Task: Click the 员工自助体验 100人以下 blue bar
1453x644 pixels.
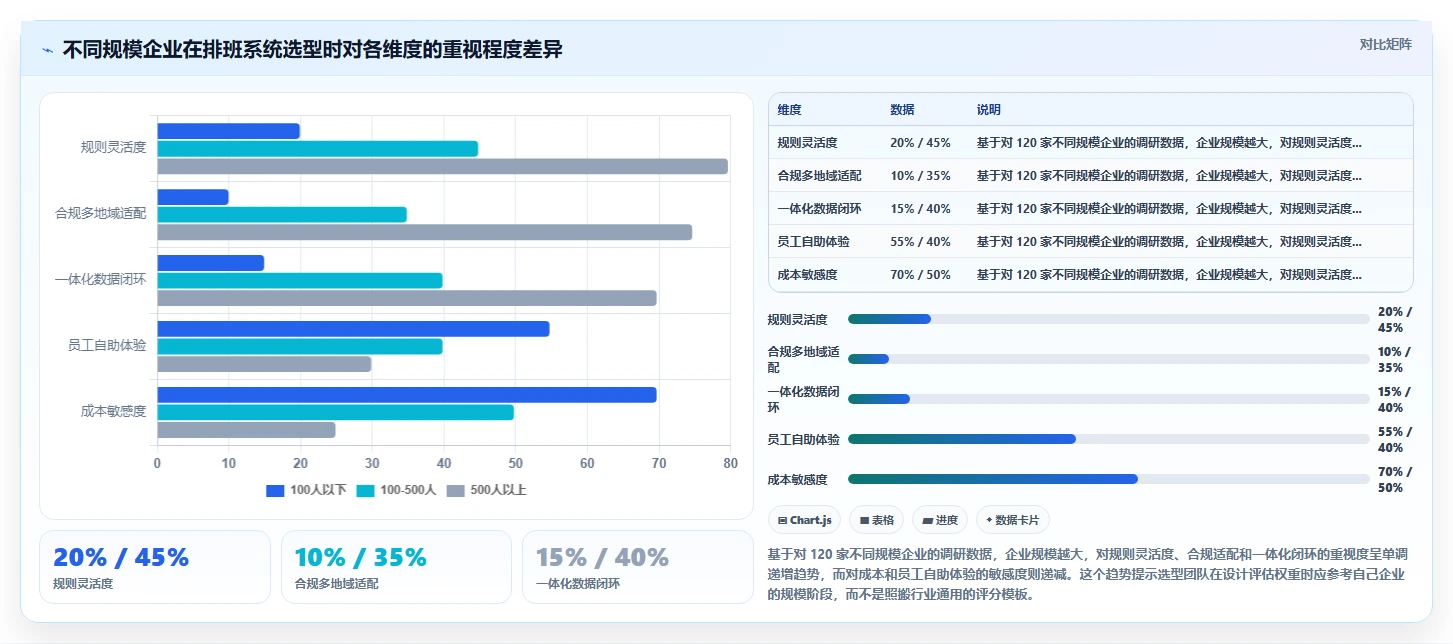Action: 354,329
